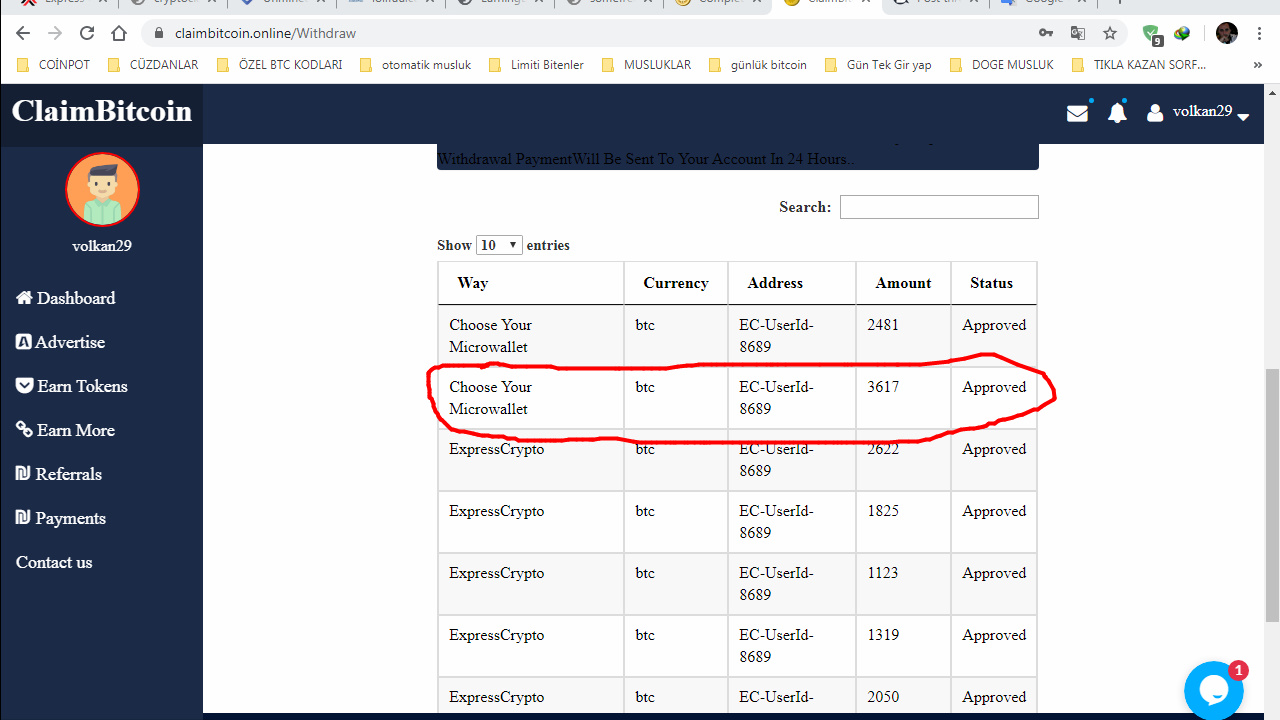Open the COİNPOT bookmark folder
Screen dimensions: 1280x720
[54, 65]
